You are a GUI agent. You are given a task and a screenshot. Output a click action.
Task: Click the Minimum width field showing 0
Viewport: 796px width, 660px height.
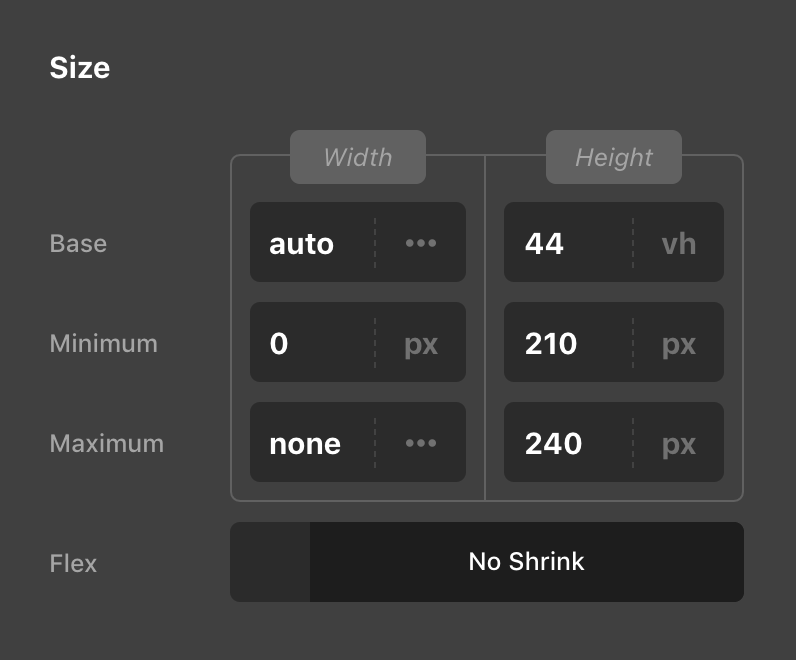[x=311, y=343]
